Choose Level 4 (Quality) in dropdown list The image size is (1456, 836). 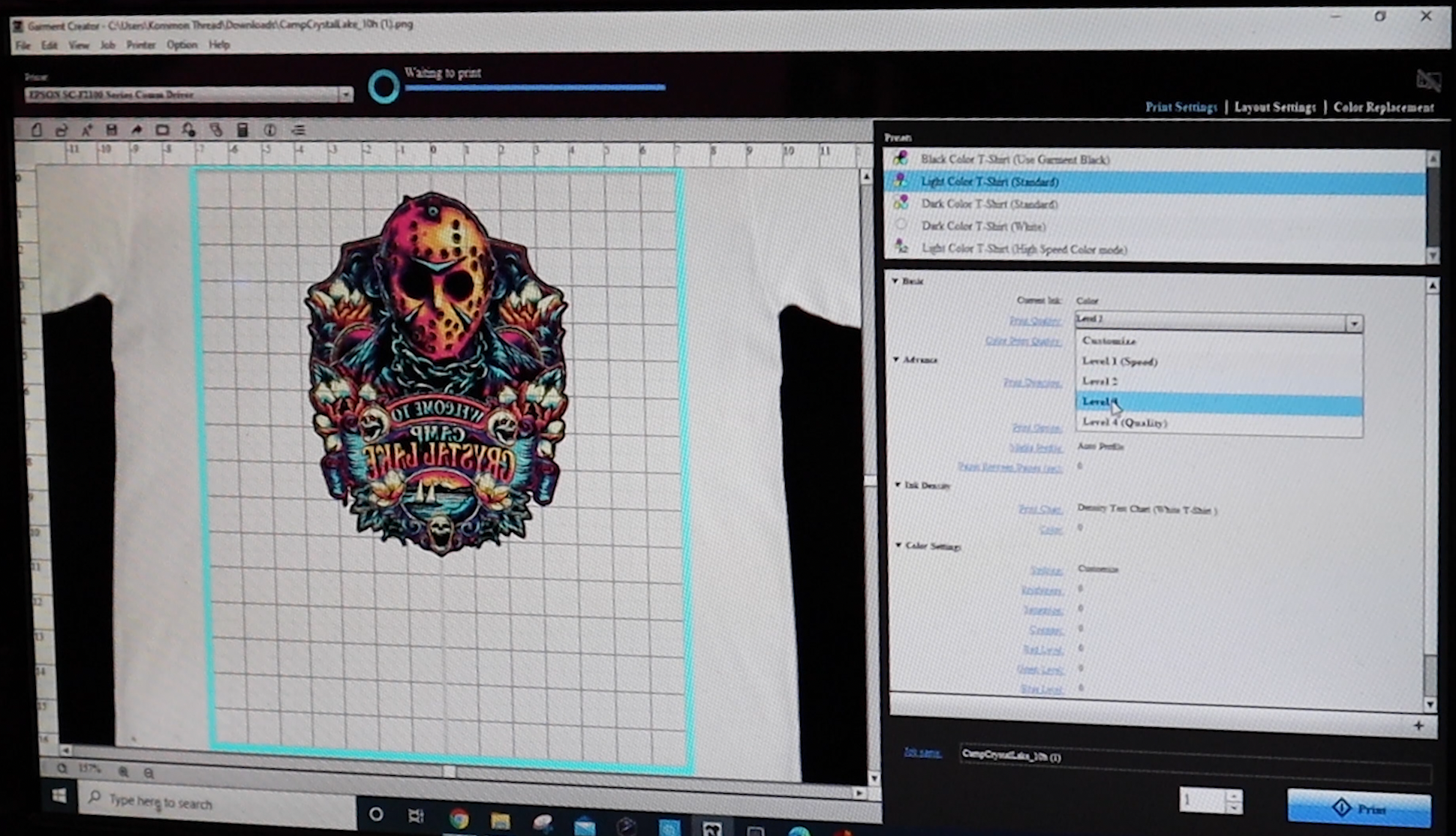pyautogui.click(x=1124, y=423)
